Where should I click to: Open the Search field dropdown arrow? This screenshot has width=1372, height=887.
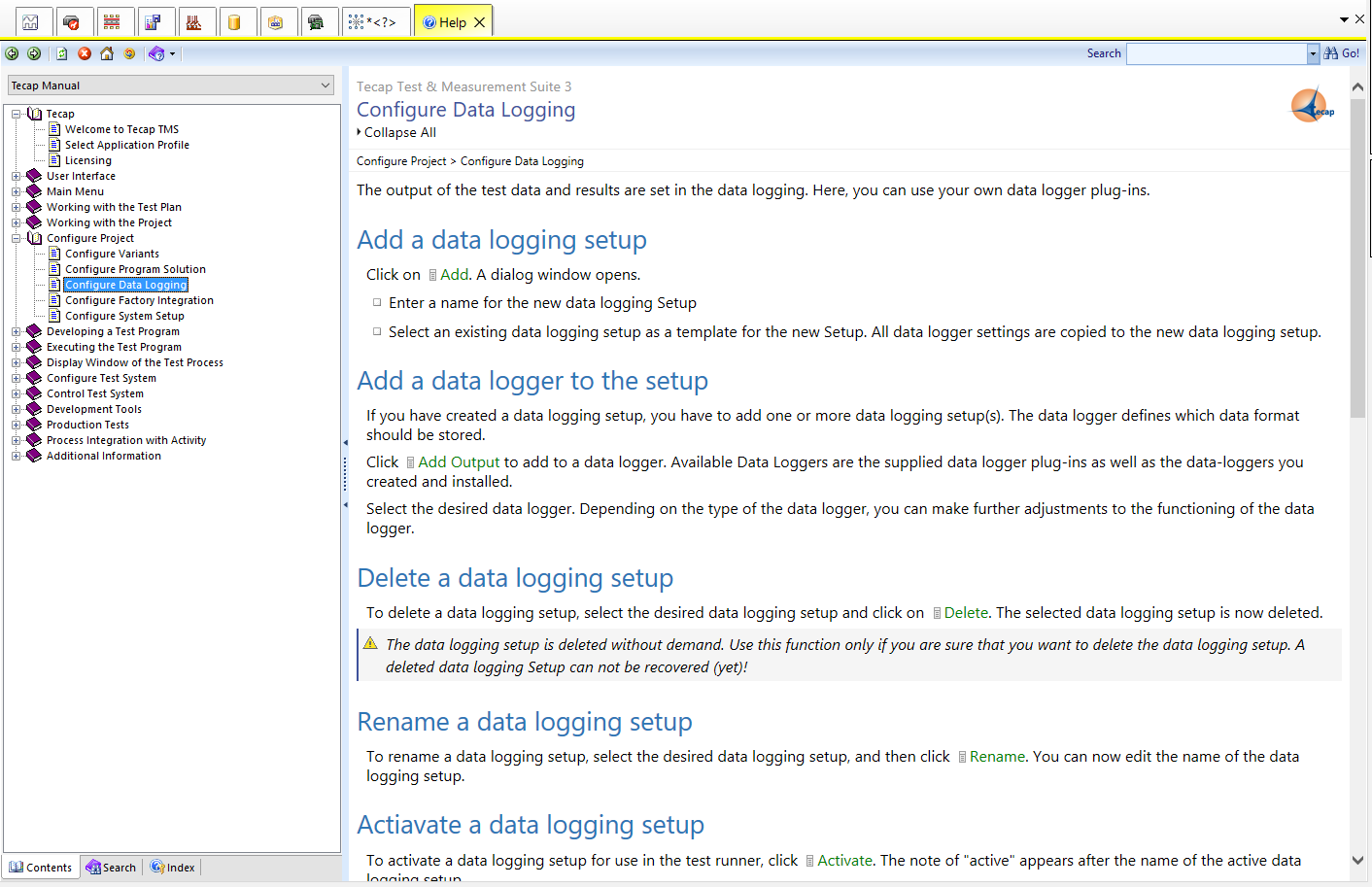pos(1313,53)
